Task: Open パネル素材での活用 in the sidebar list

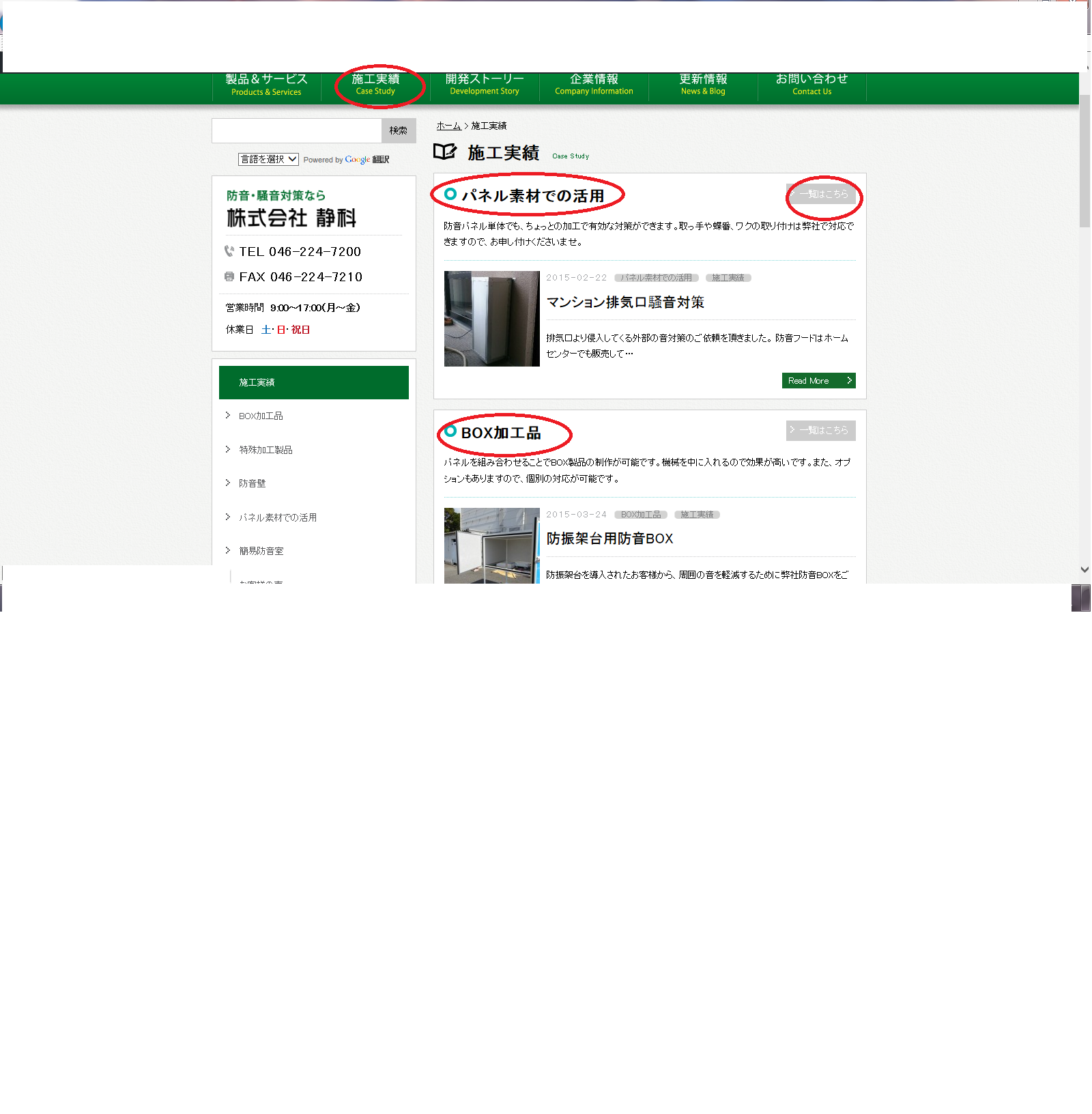Action: pos(278,517)
